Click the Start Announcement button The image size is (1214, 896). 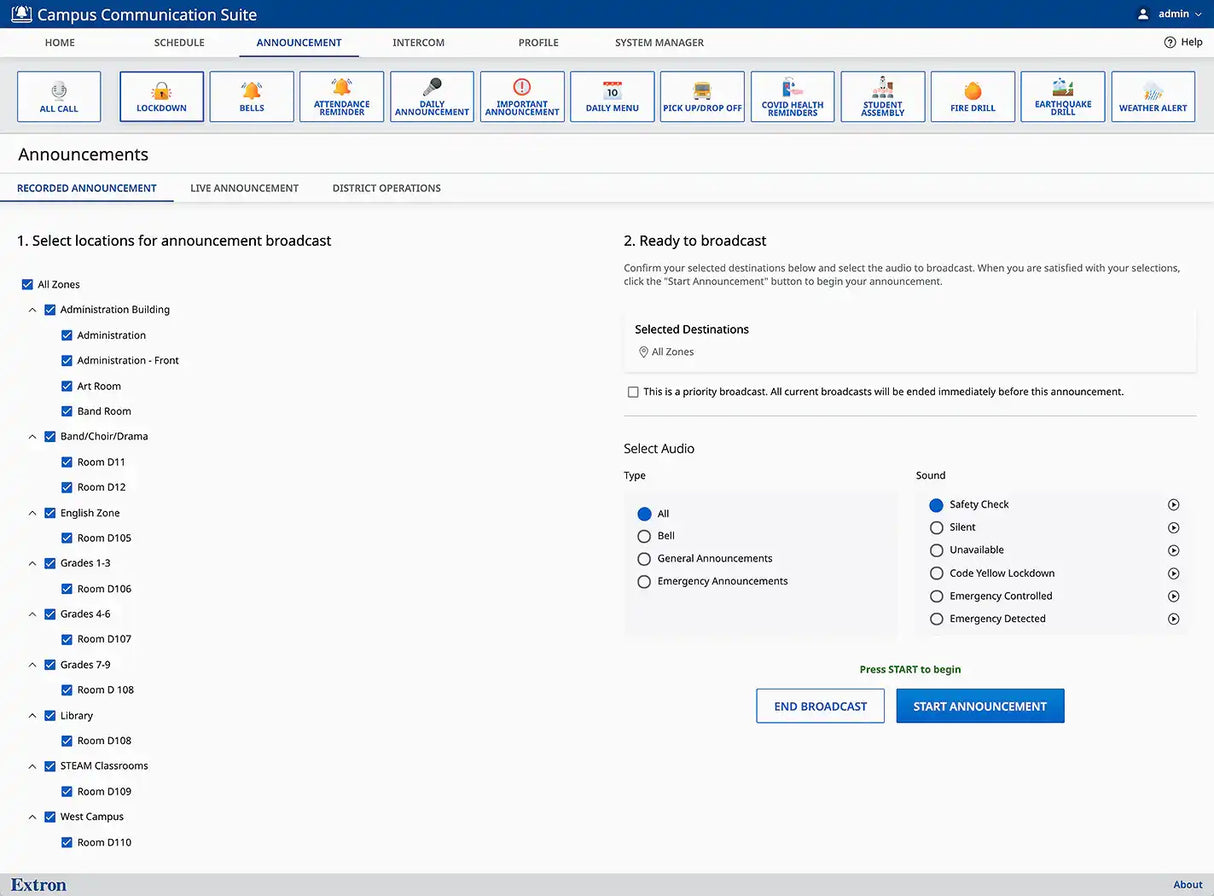point(980,706)
